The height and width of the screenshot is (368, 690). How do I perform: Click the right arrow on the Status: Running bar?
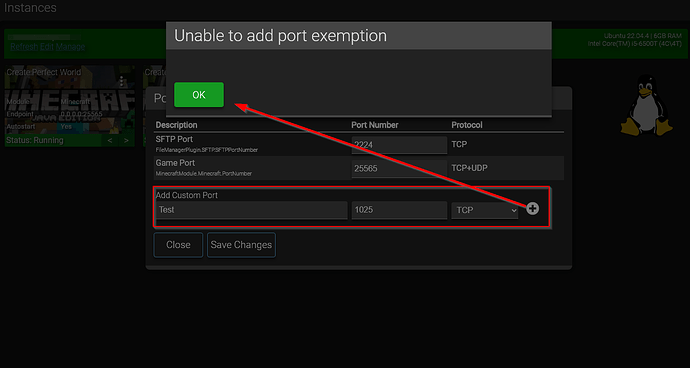click(x=126, y=140)
